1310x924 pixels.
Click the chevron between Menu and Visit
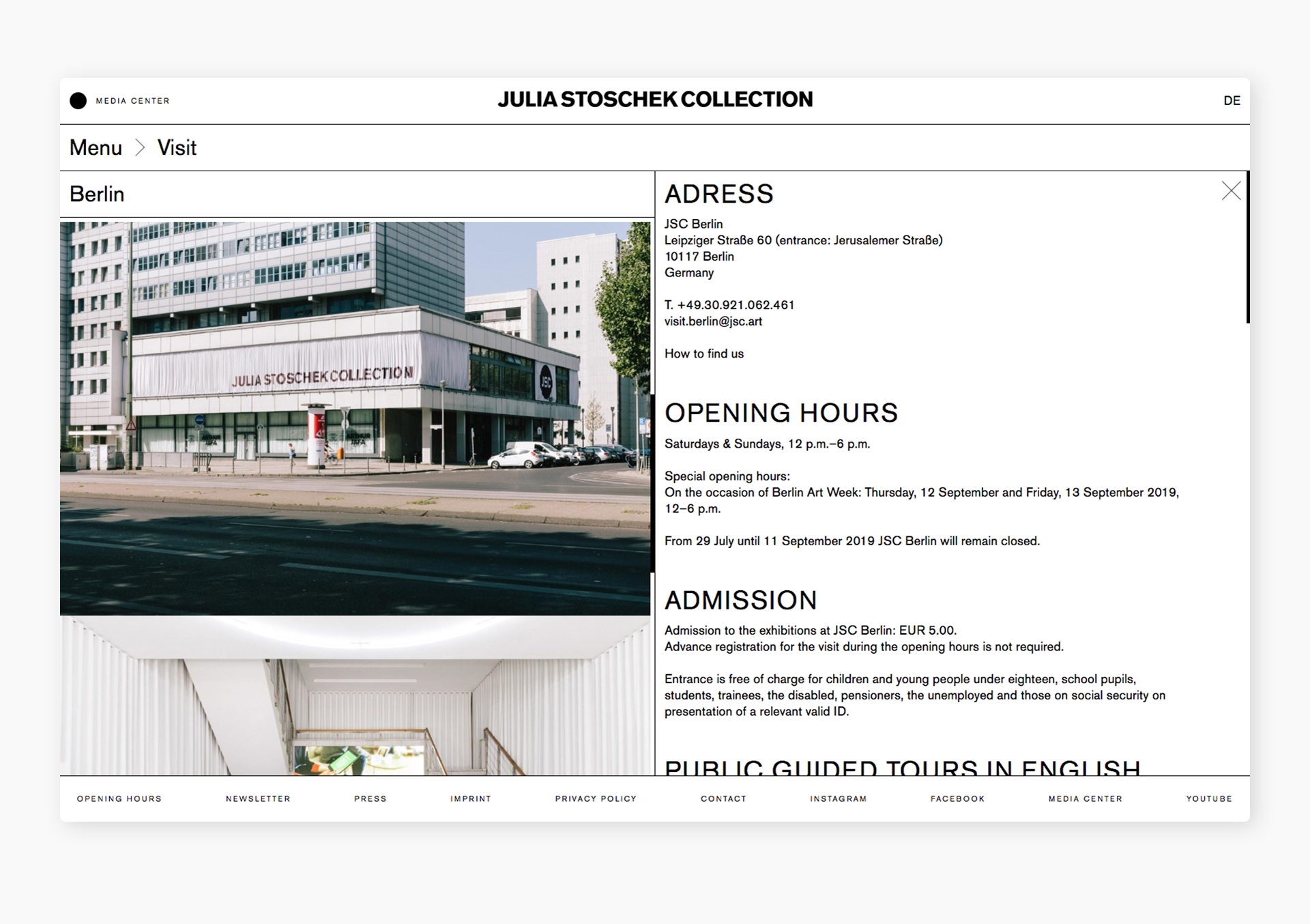click(140, 147)
